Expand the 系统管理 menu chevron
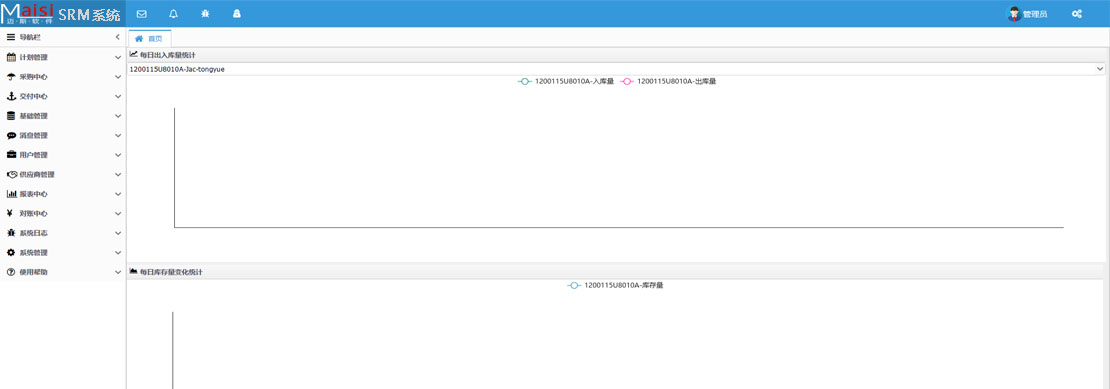This screenshot has height=389, width=1110. pos(118,252)
